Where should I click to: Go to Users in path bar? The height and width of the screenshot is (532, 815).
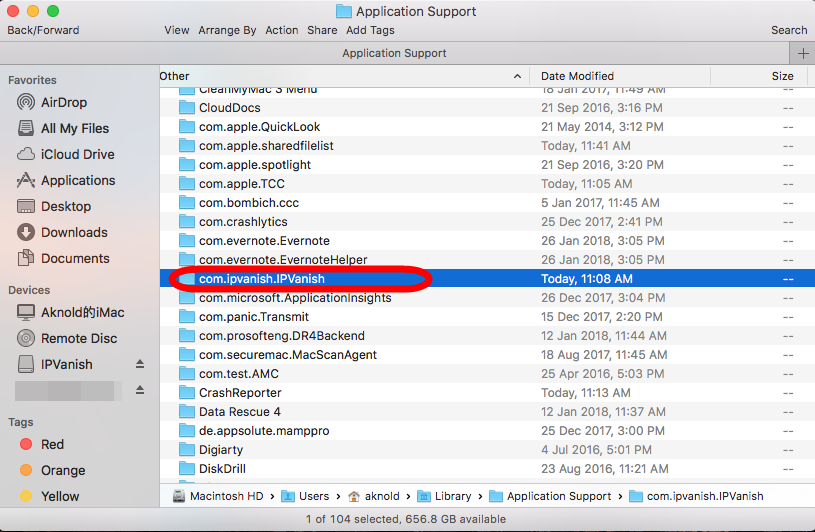click(x=306, y=496)
